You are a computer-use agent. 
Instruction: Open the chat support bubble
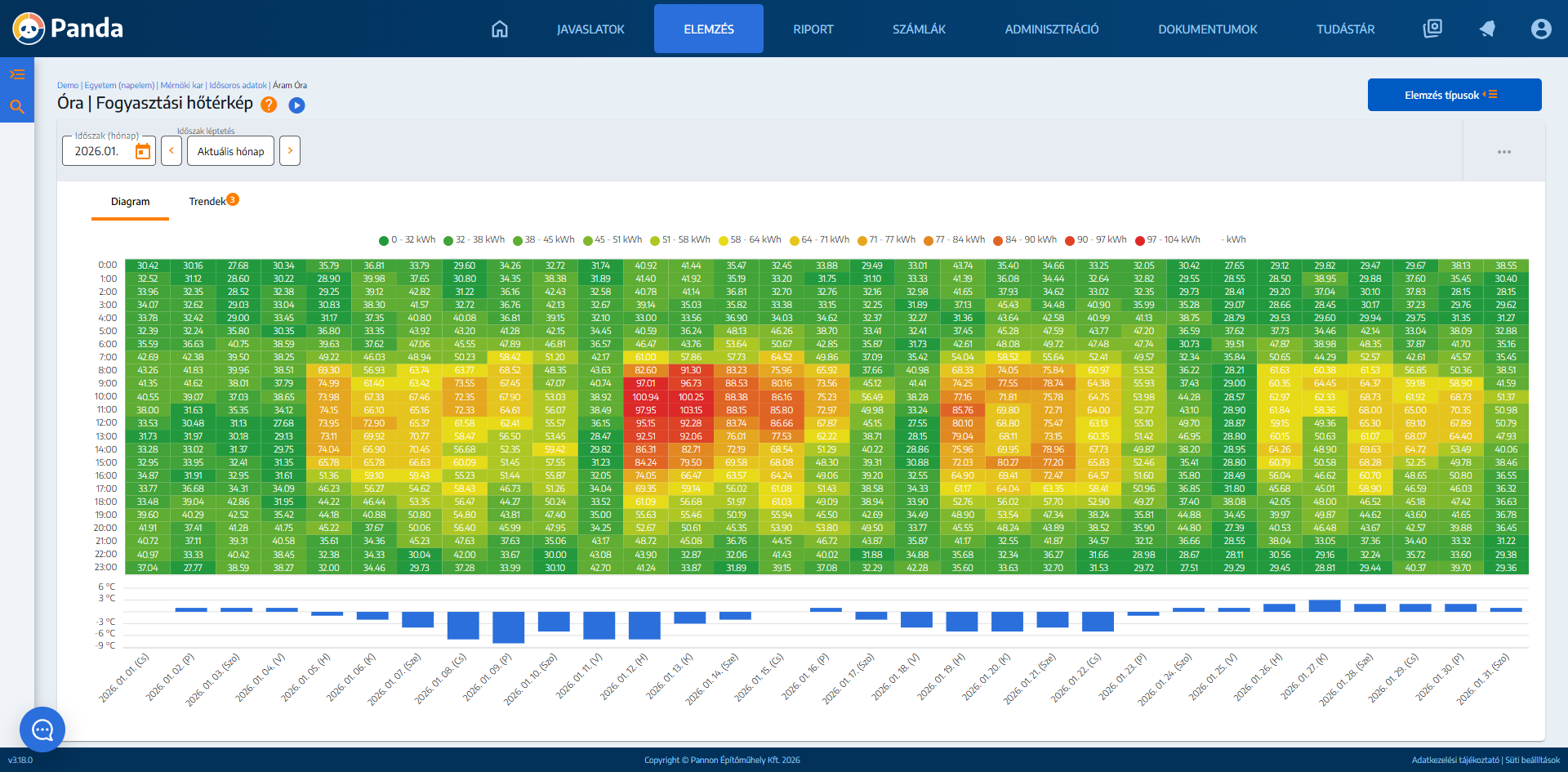(x=42, y=730)
